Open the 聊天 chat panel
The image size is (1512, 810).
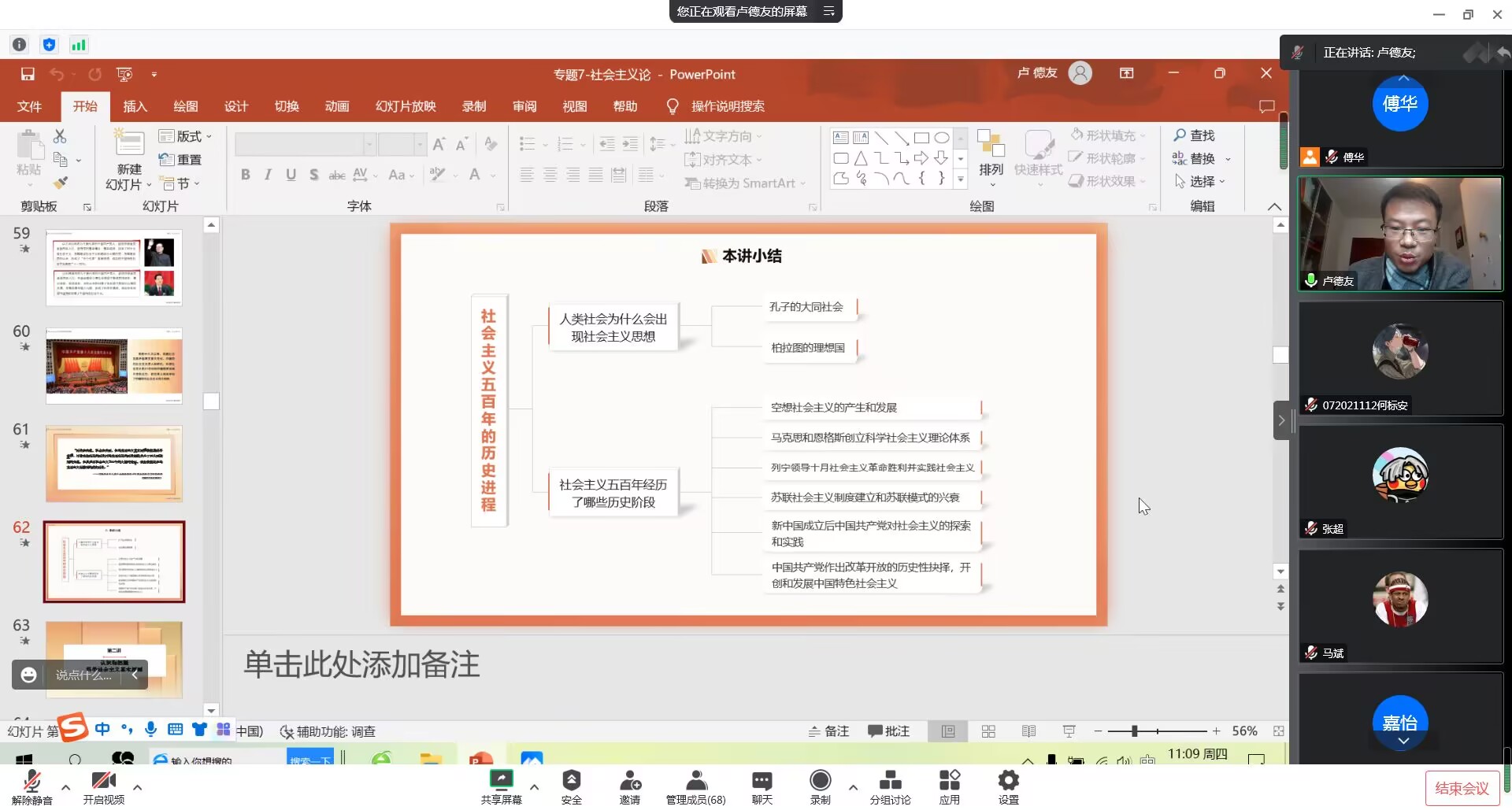click(762, 787)
